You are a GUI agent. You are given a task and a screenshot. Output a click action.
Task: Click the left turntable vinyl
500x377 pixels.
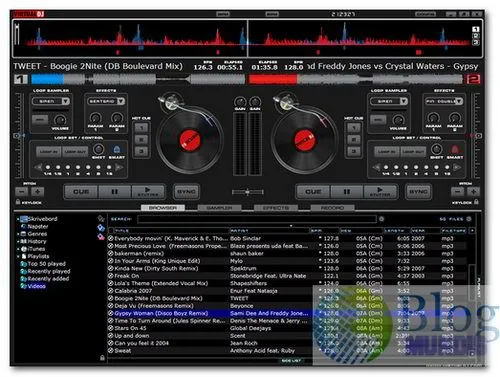pyautogui.click(x=190, y=140)
